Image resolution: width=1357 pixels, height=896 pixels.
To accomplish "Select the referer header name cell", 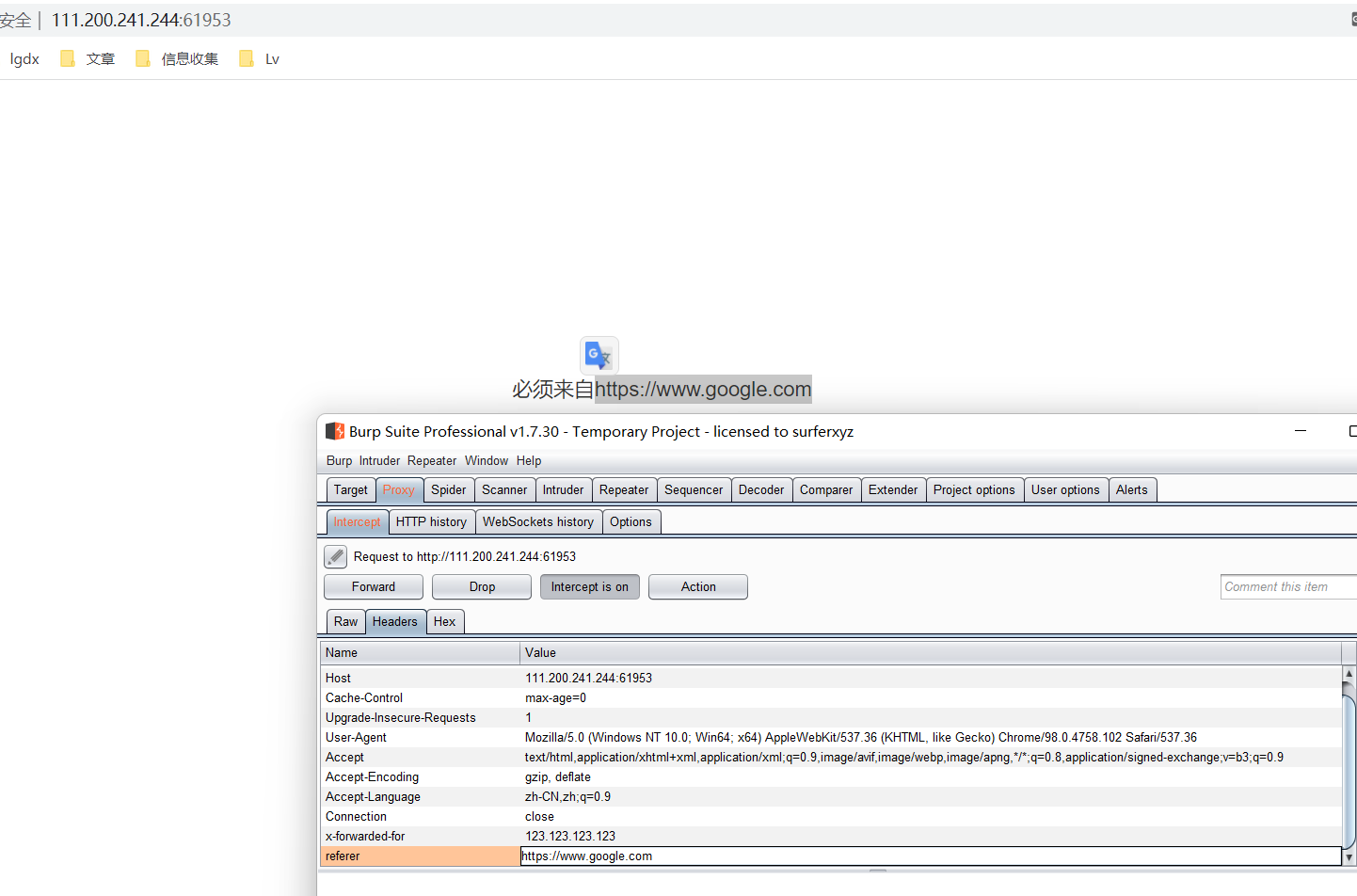I will (420, 856).
